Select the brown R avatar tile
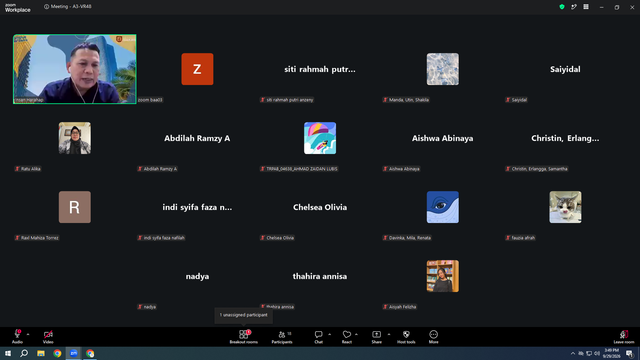This screenshot has height=360, width=640. point(75,207)
